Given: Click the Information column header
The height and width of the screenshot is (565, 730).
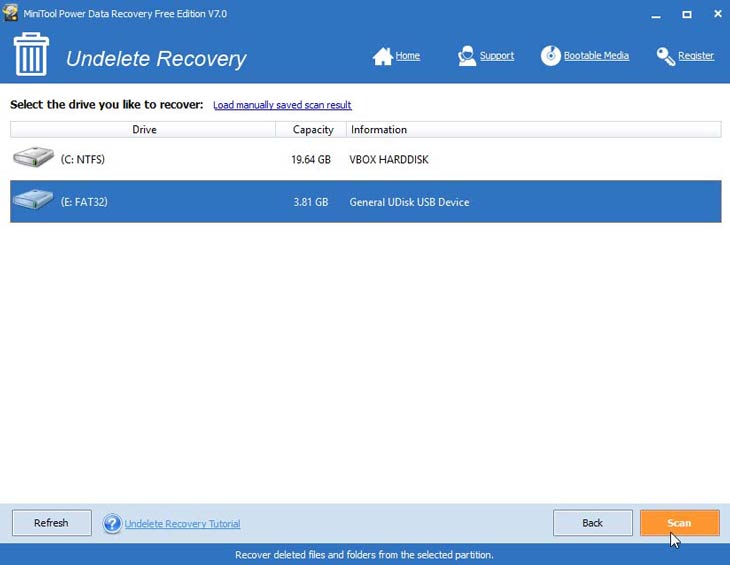Looking at the screenshot, I should 534,129.
